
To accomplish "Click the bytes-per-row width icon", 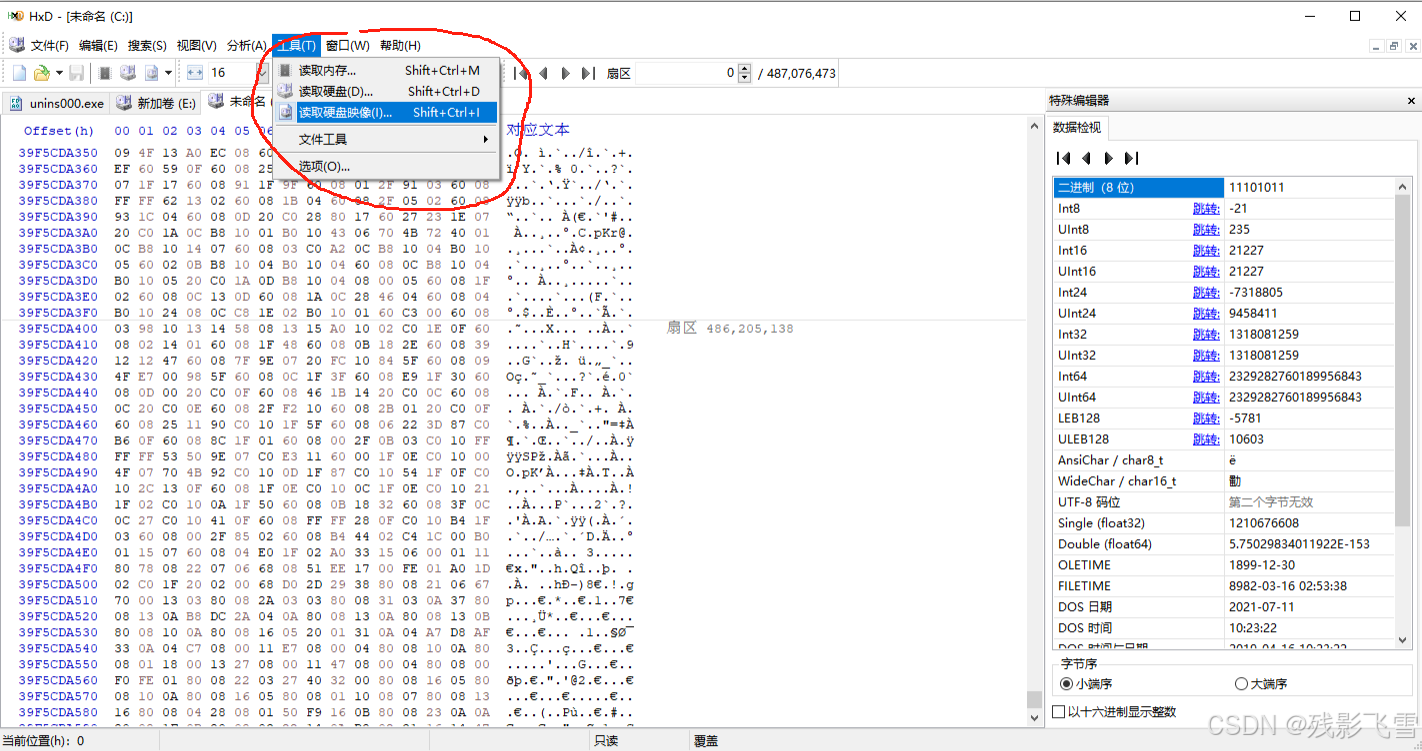I will (194, 73).
